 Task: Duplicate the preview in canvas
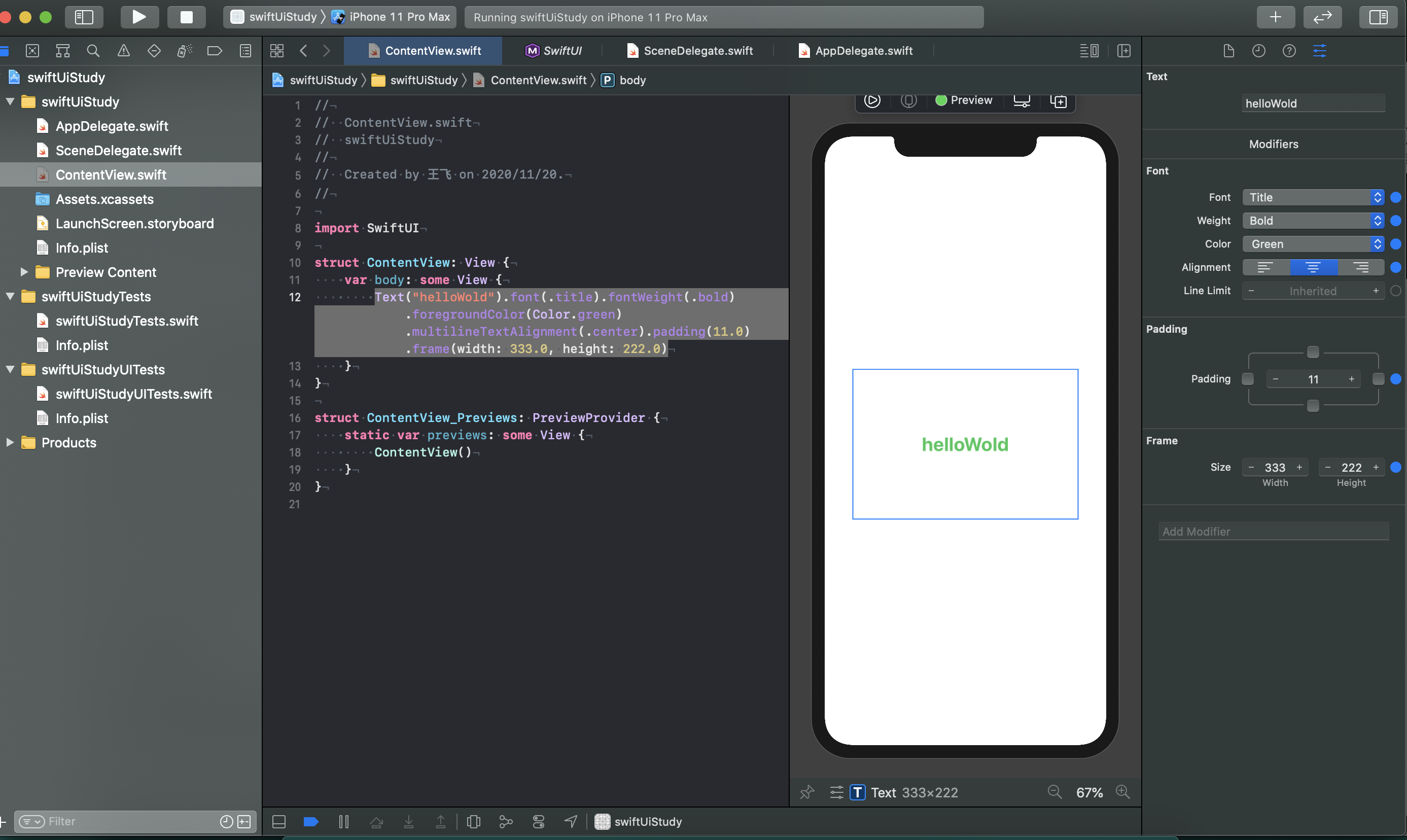pyautogui.click(x=1058, y=101)
